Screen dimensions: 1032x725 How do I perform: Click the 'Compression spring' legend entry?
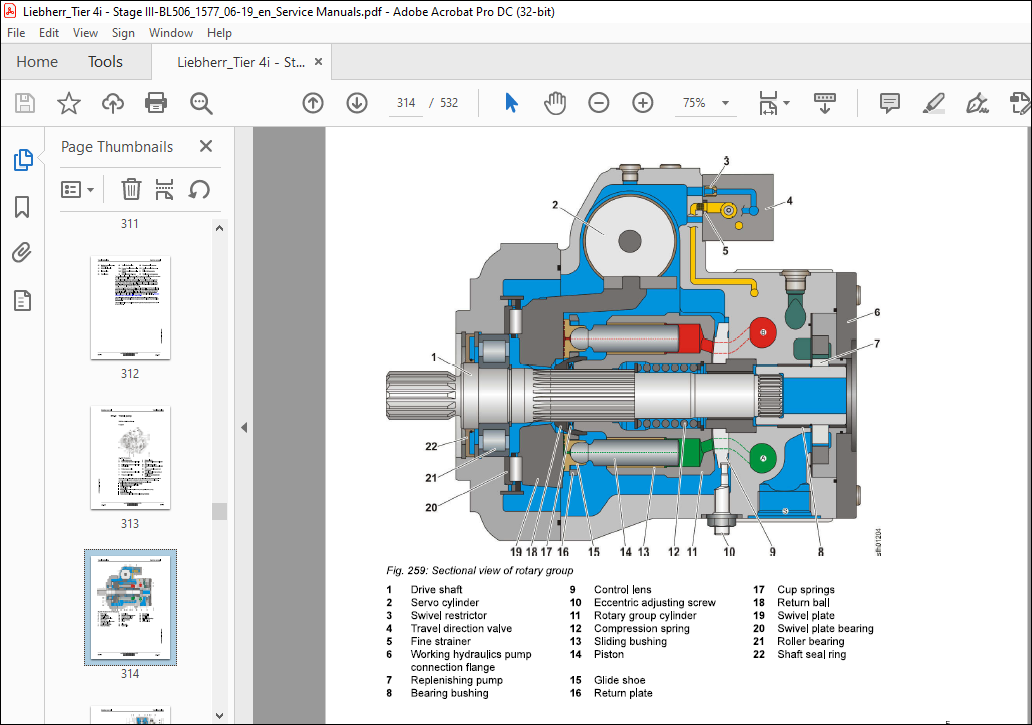click(642, 628)
